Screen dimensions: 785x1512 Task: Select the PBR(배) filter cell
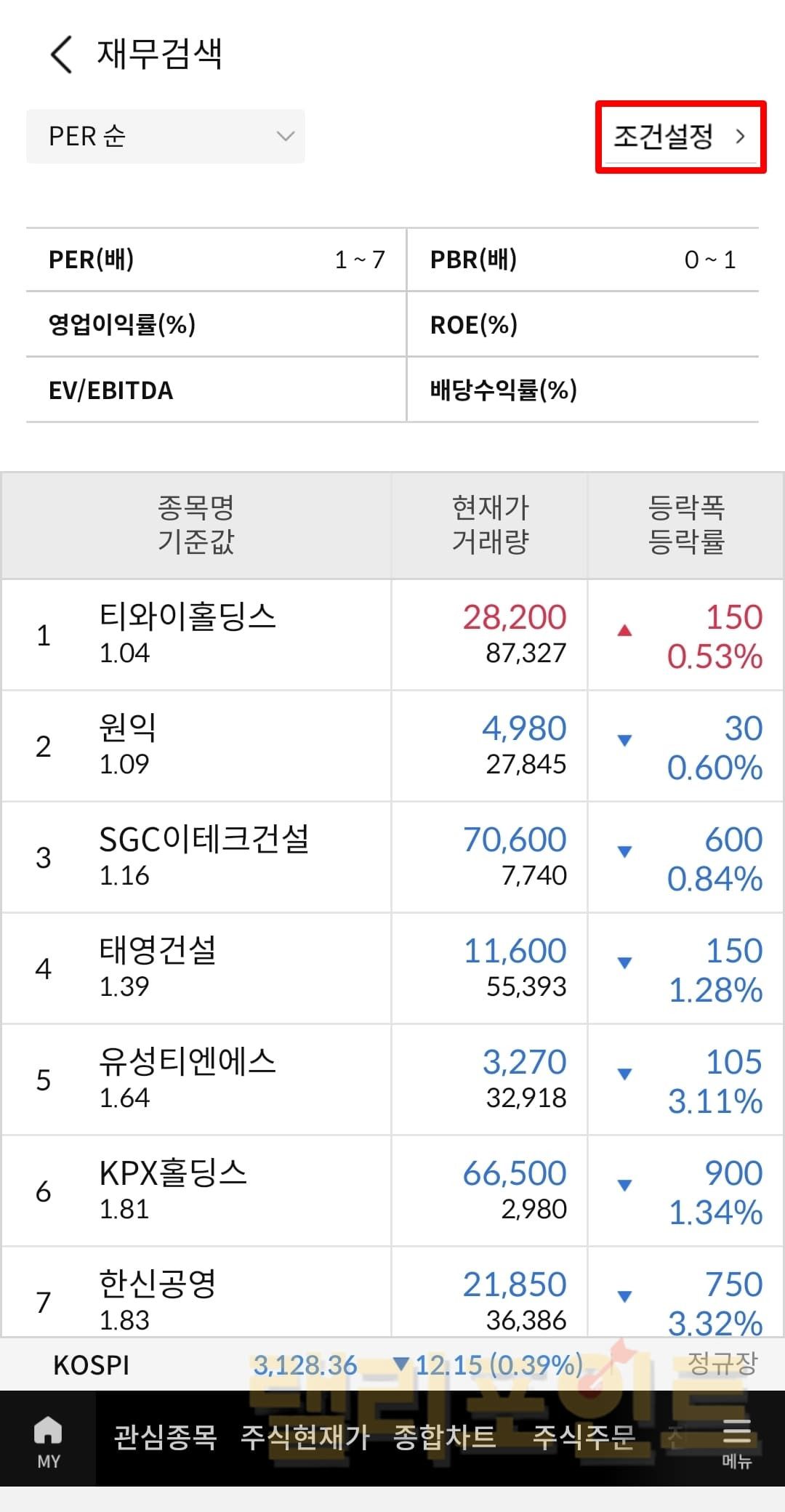pyautogui.click(x=582, y=260)
